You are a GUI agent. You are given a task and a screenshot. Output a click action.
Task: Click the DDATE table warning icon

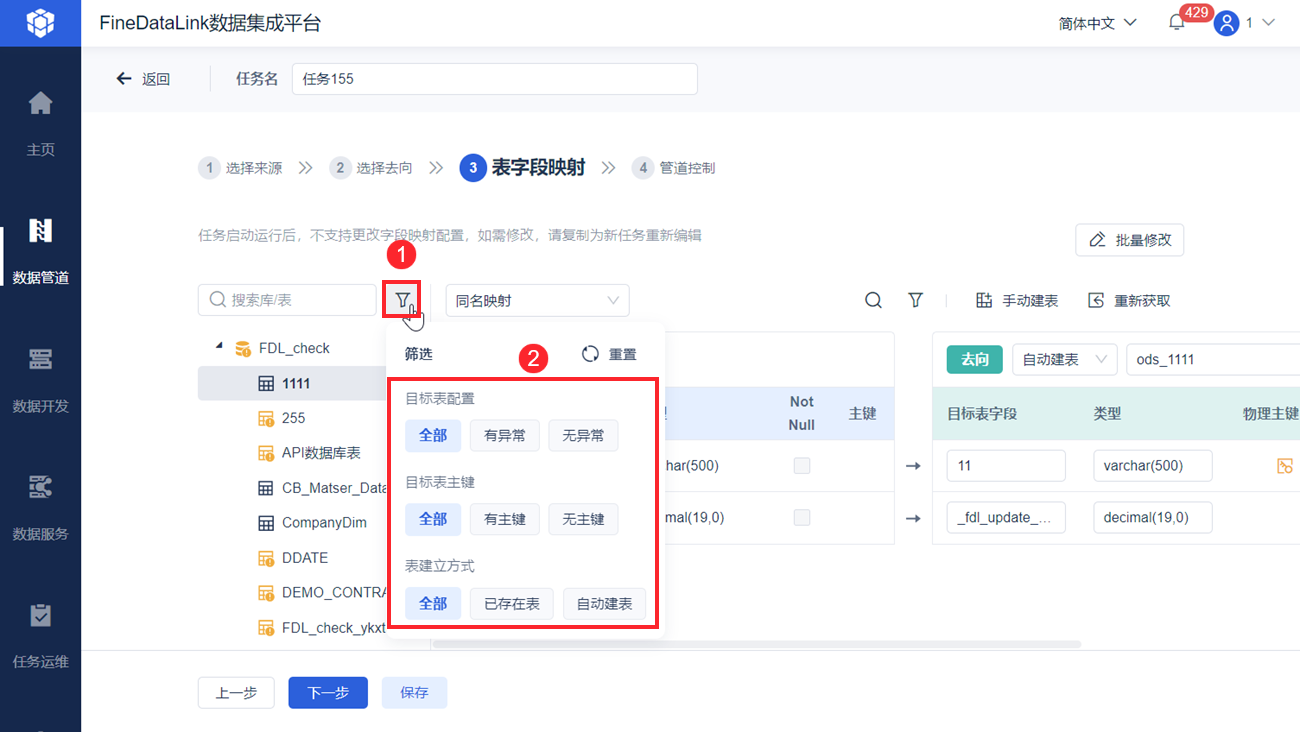266,558
